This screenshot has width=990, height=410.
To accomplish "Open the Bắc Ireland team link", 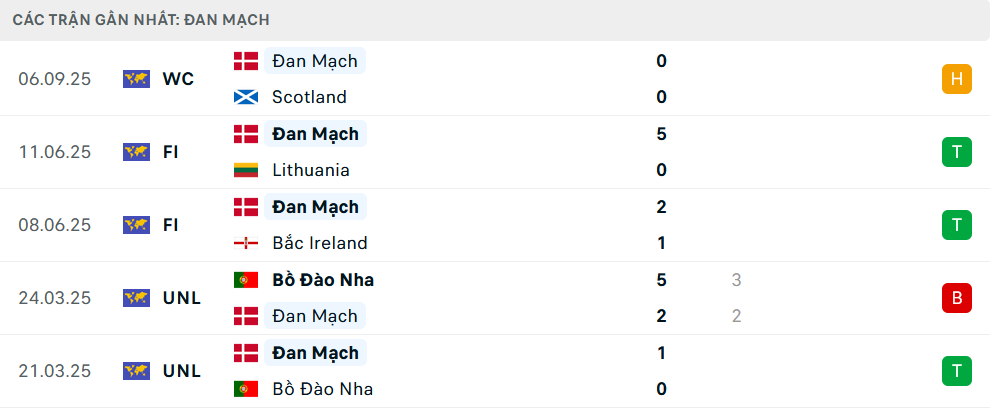I will [319, 243].
